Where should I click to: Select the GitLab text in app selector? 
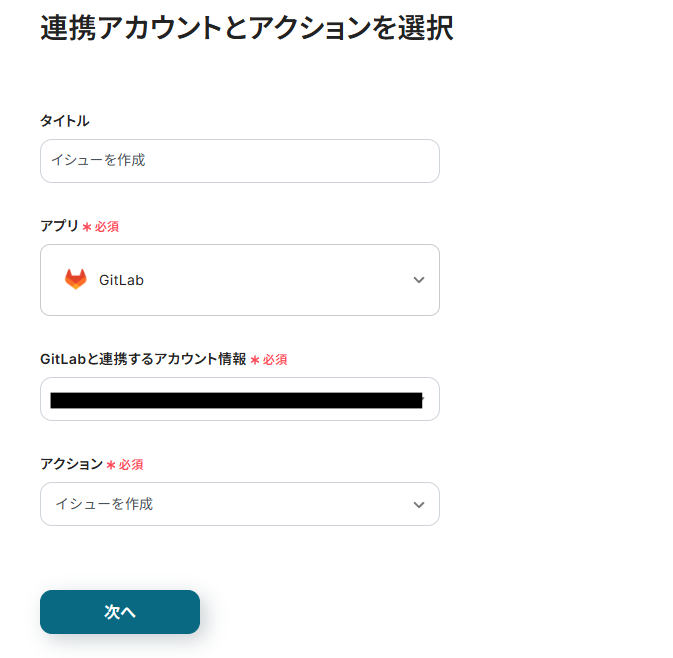coord(121,281)
